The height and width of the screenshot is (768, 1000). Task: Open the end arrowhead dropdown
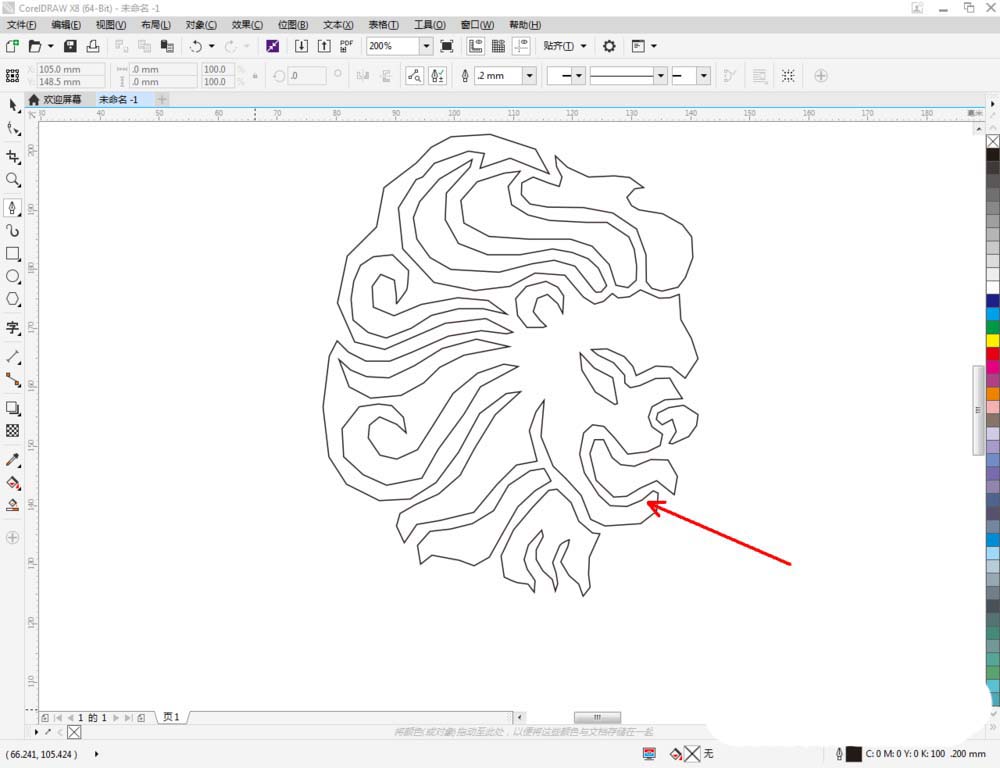pyautogui.click(x=703, y=76)
